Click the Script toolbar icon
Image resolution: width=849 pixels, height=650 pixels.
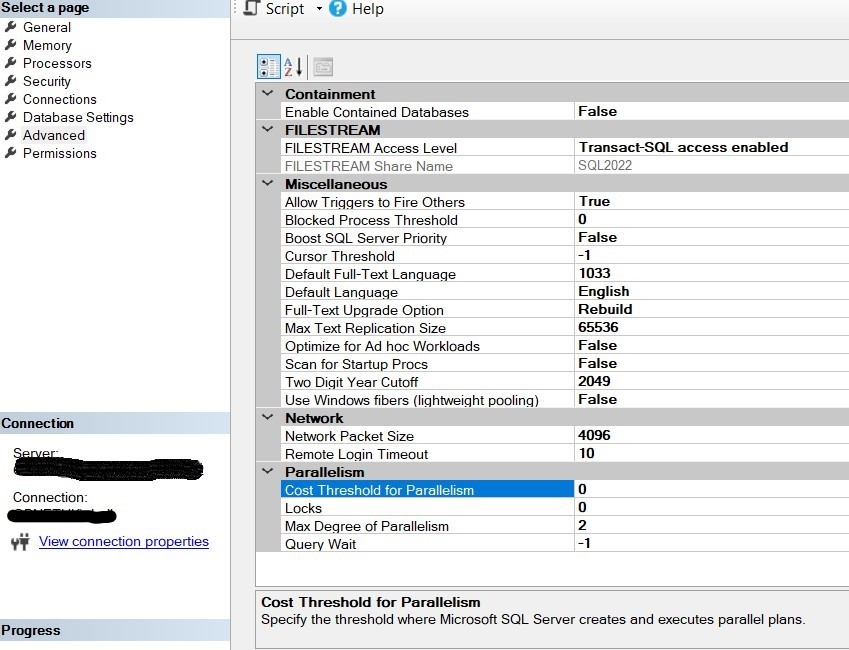click(x=251, y=9)
